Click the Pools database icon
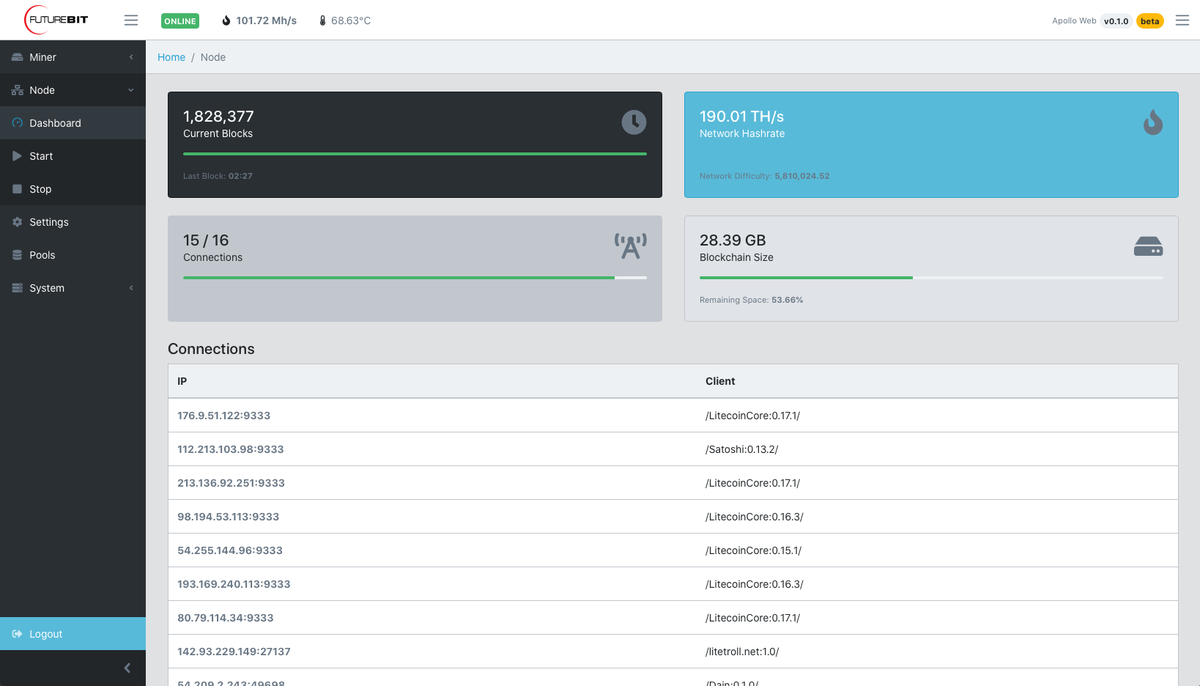This screenshot has height=686, width=1200. coord(17,255)
